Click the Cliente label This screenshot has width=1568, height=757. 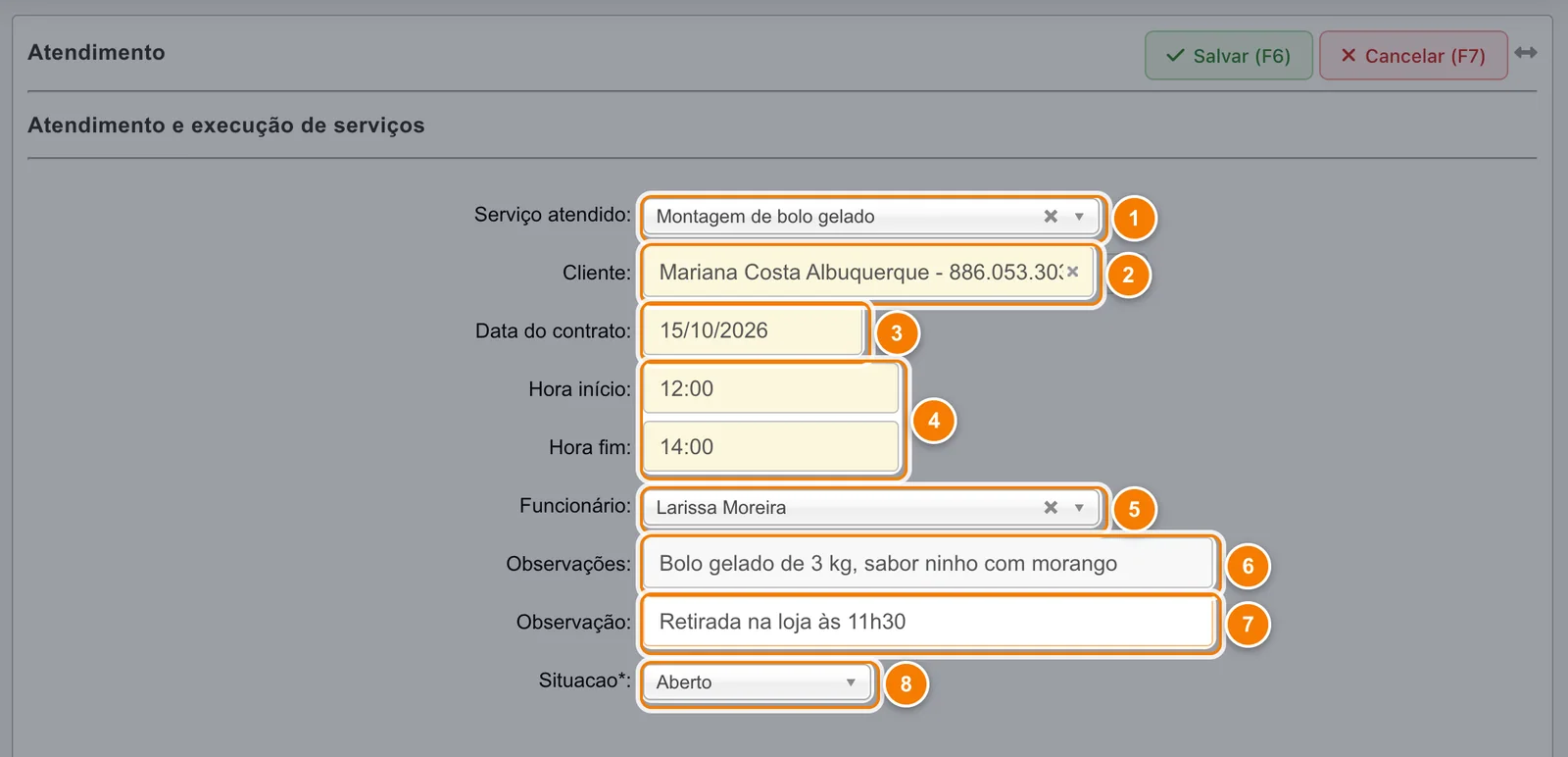(597, 273)
